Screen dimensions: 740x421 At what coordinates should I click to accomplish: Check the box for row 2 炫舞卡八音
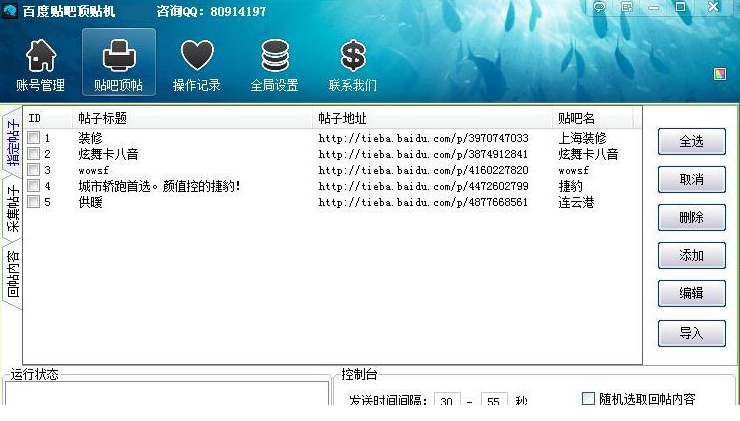coord(34,154)
